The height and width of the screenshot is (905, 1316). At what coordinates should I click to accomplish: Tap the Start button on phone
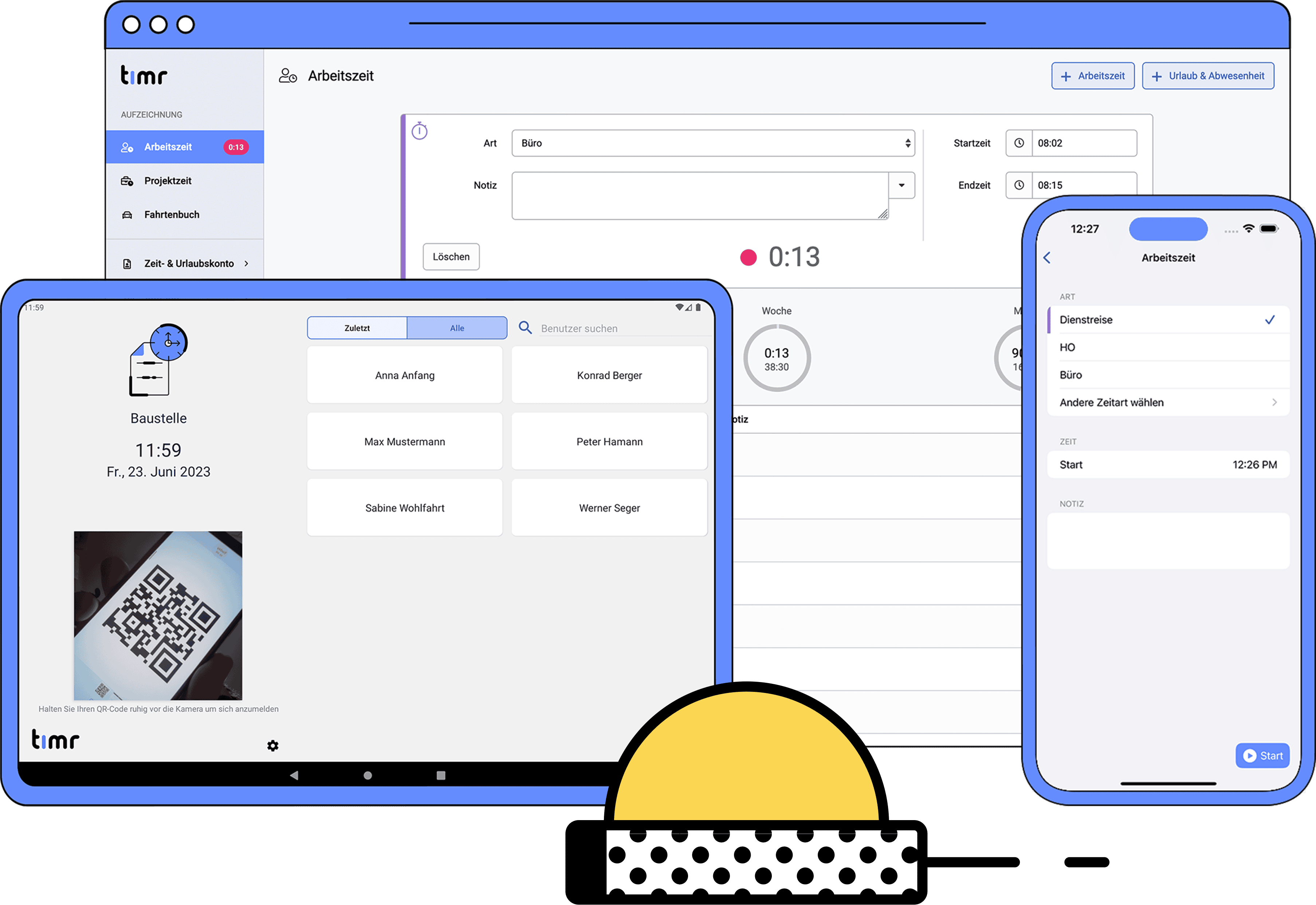tap(1262, 756)
